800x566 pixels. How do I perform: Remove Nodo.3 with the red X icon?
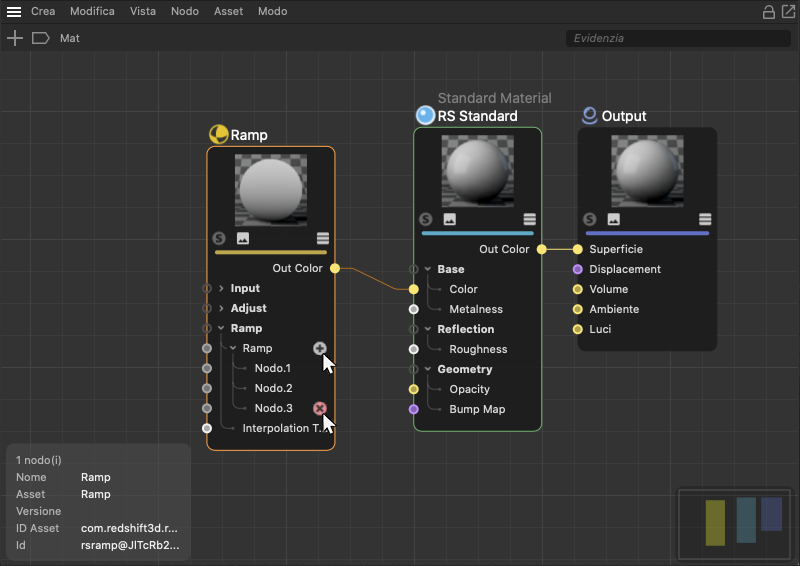click(319, 408)
